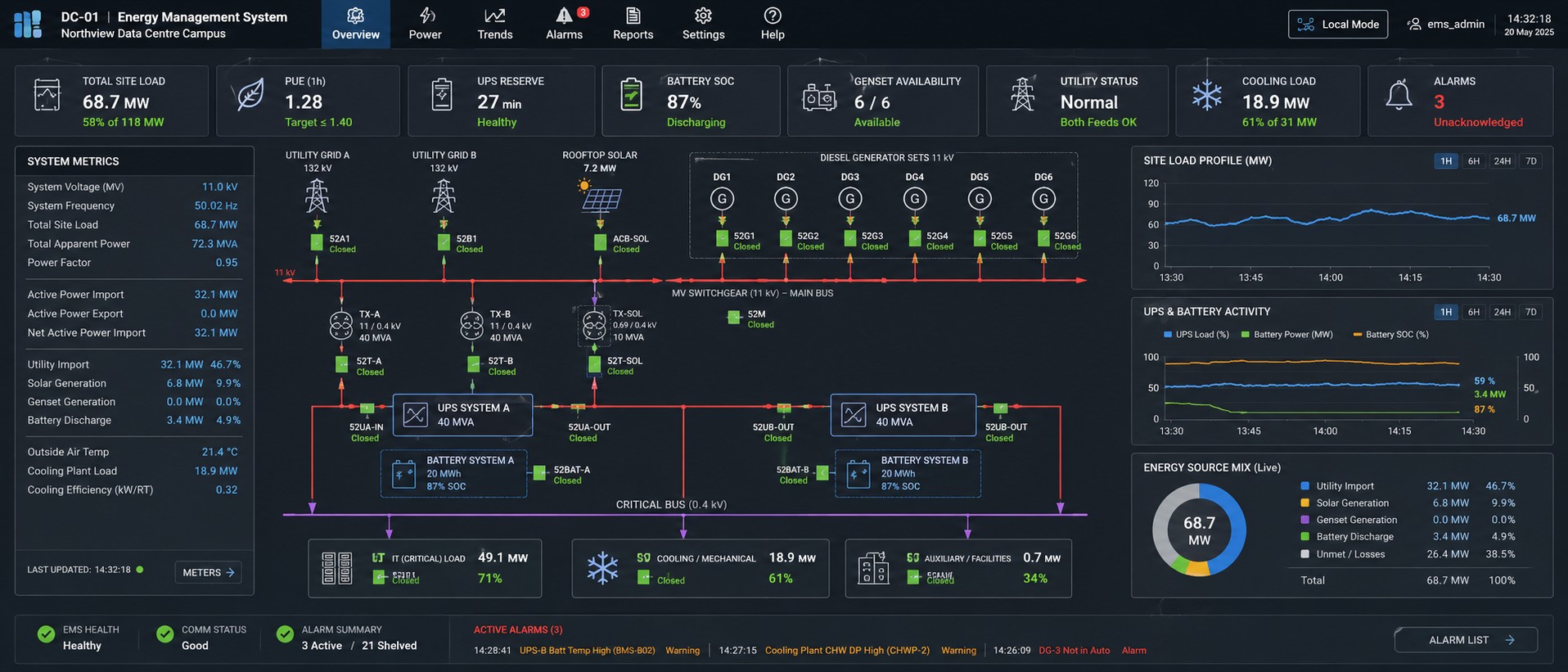Viewport: 1568px width, 672px height.
Task: Open the METERS button
Action: tap(208, 572)
